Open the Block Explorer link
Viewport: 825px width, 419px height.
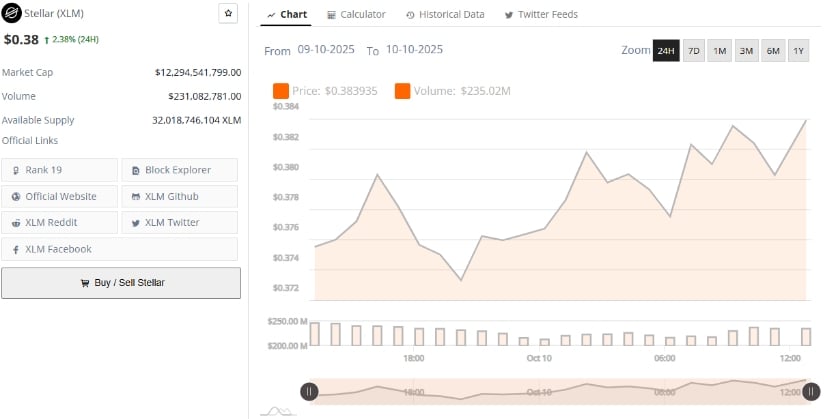click(x=180, y=170)
